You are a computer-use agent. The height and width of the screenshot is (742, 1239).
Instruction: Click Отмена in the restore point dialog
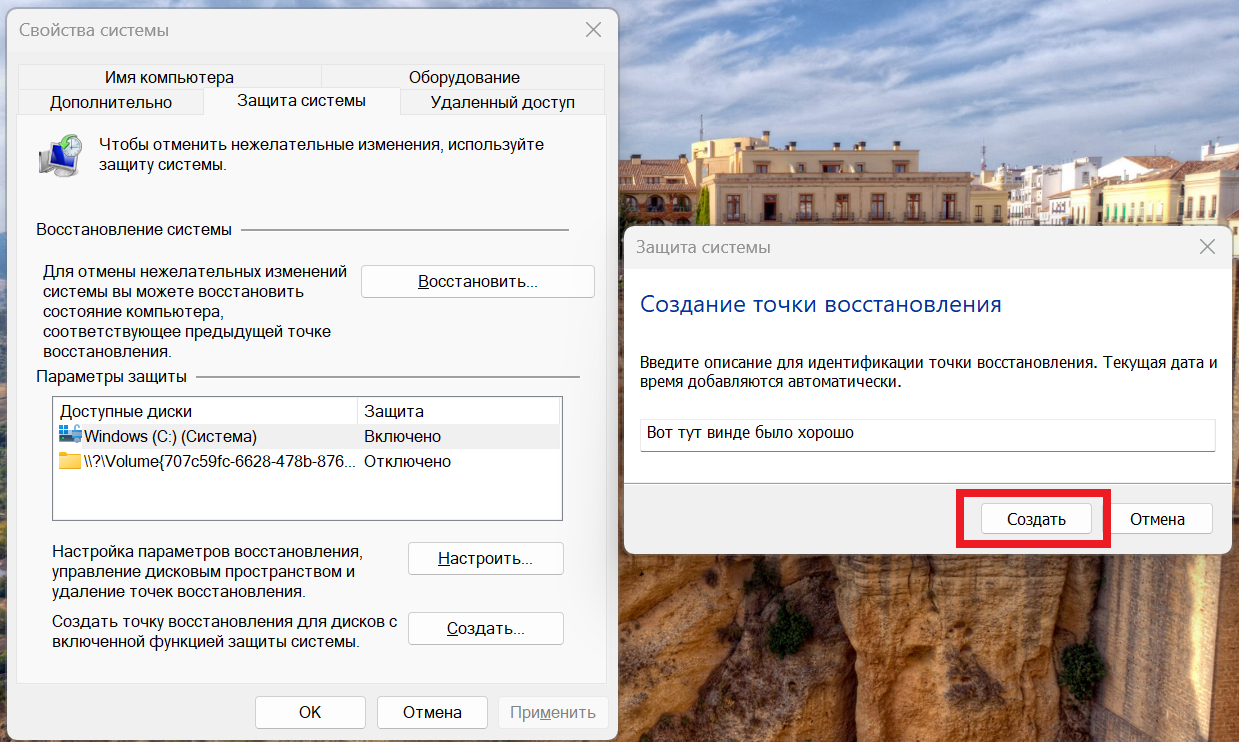[1157, 519]
